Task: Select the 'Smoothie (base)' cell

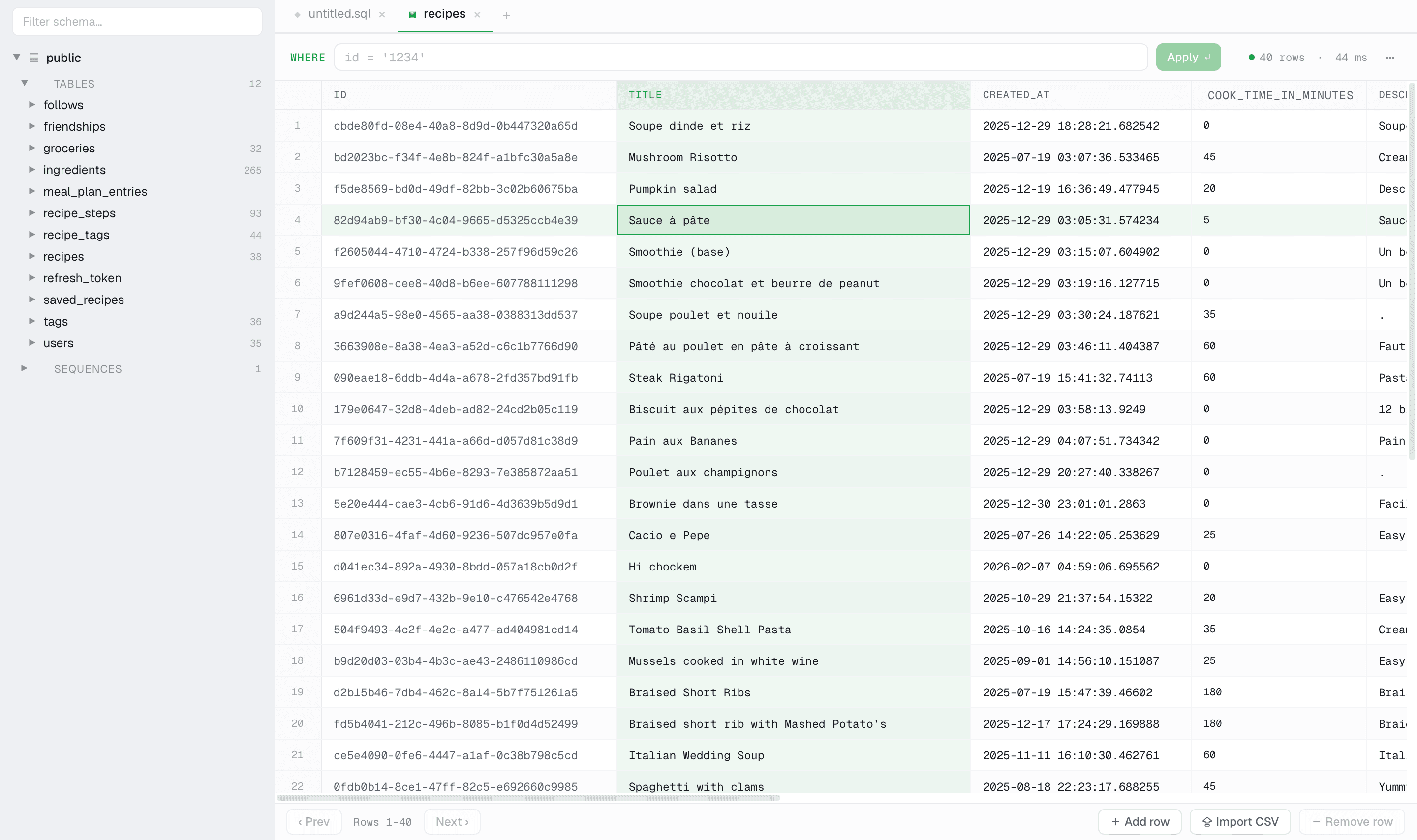Action: point(793,251)
